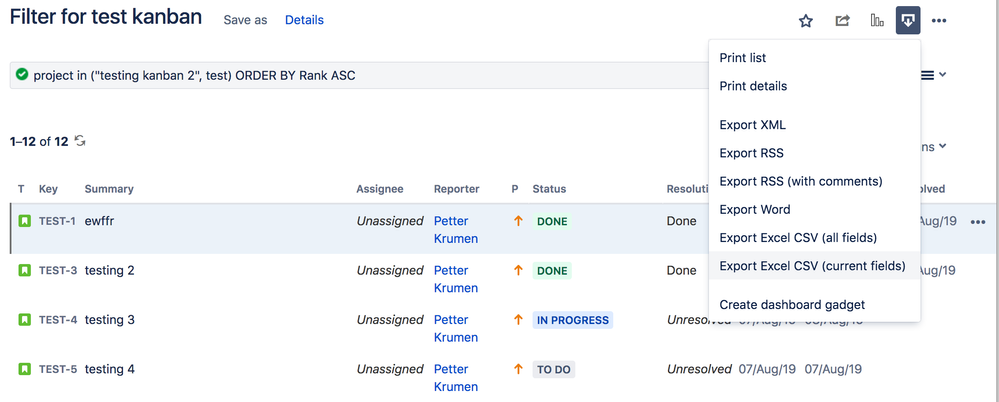Click the priority arrow in TEST-4 row
Image resolution: width=999 pixels, height=402 pixels.
click(518, 320)
